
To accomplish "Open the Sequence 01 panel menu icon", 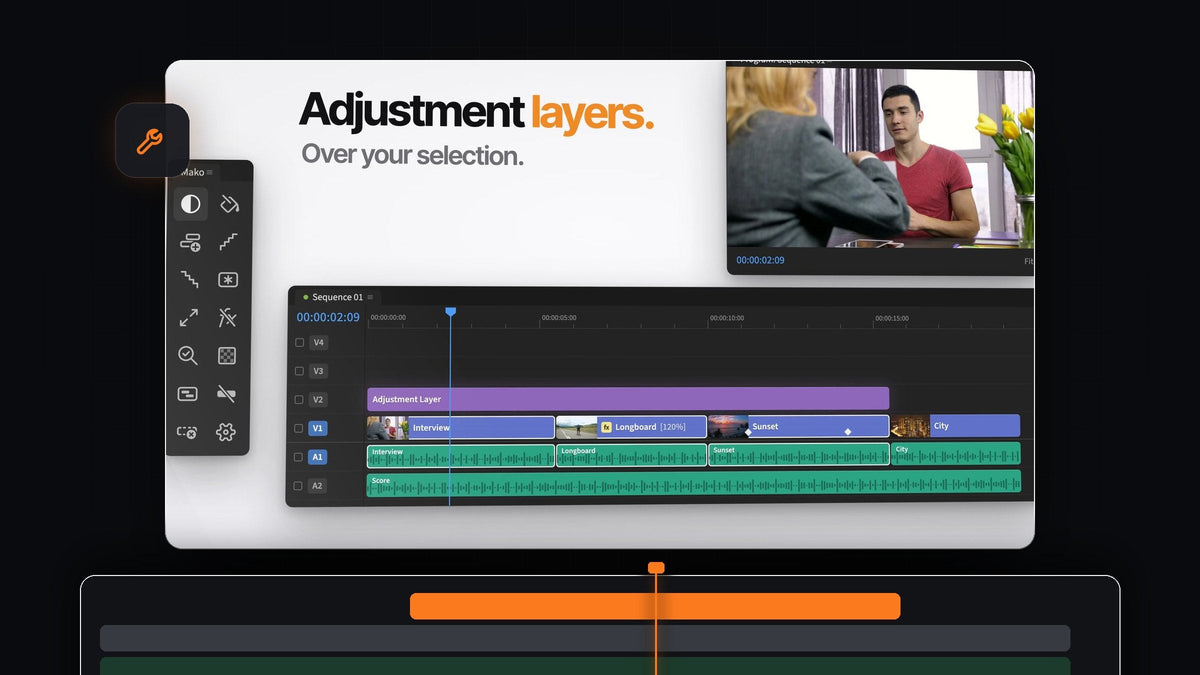I will coord(370,297).
